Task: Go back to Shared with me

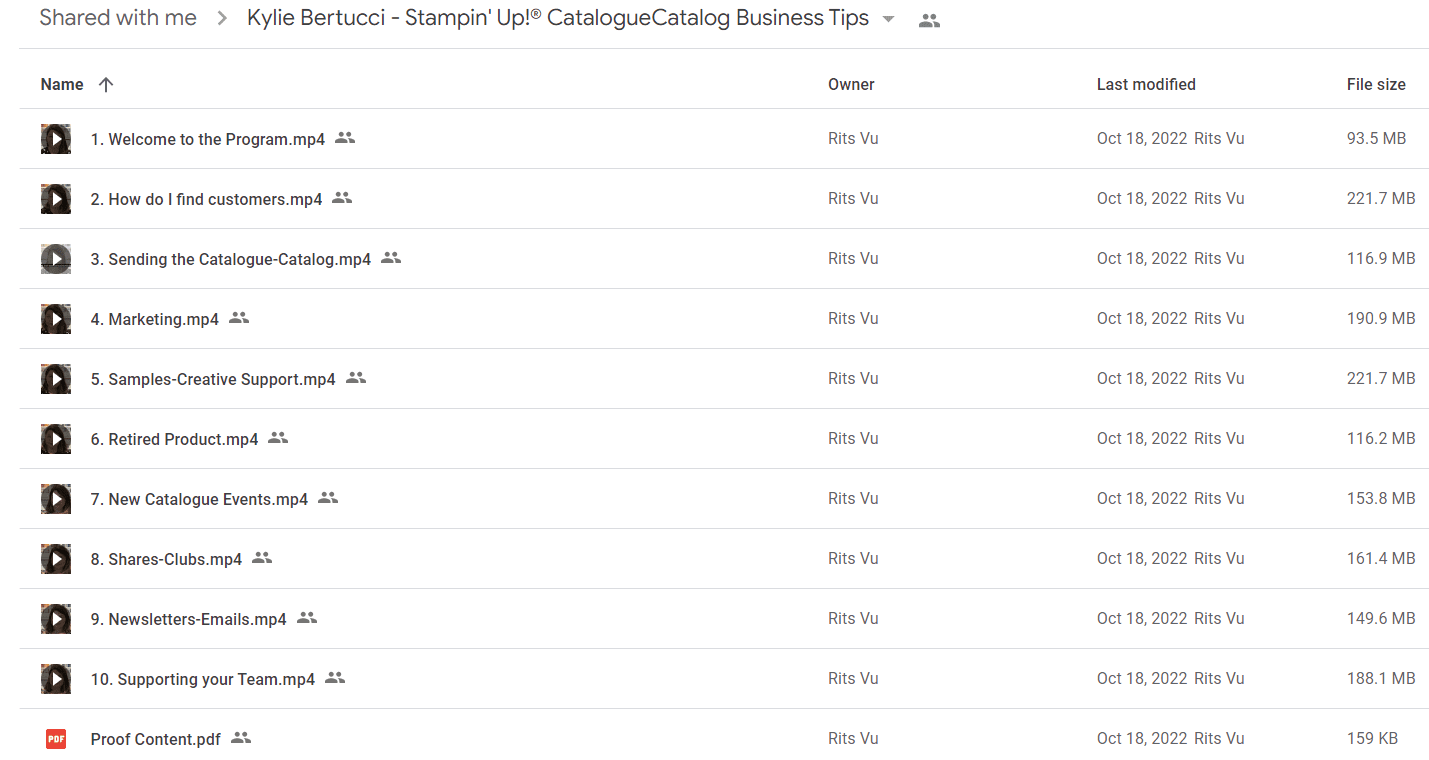Action: point(118,18)
